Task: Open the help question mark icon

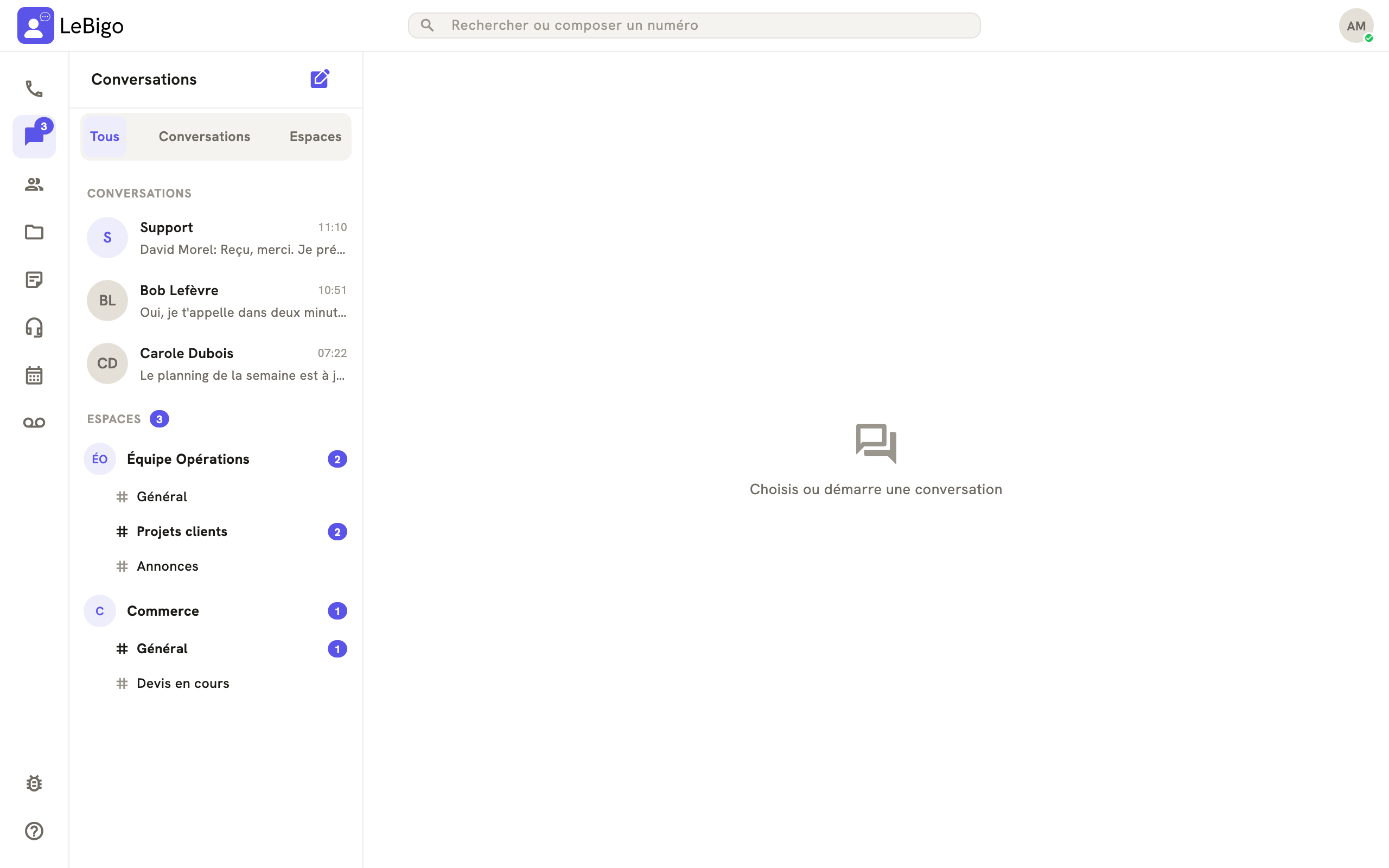Action: click(x=34, y=831)
